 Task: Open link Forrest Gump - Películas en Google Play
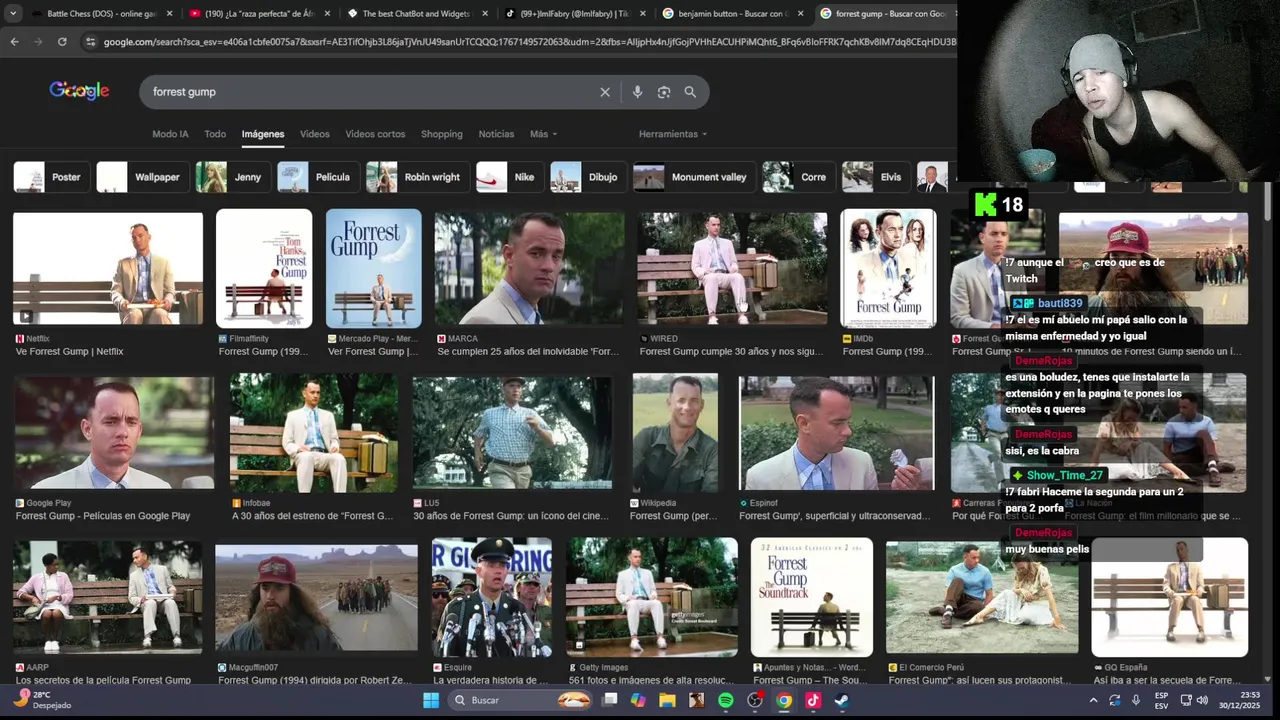(103, 516)
